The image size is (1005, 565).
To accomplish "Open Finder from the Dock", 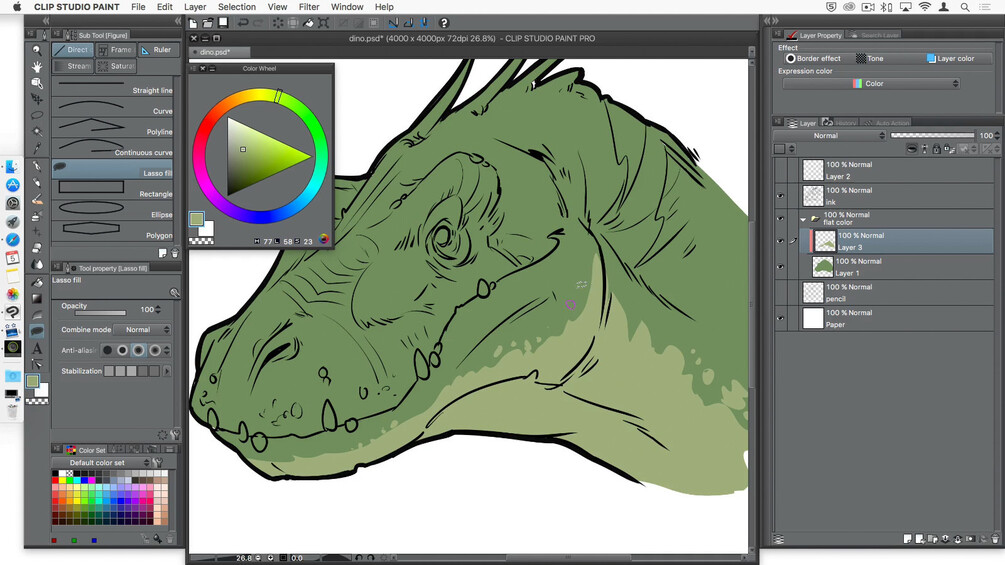I will pos(12,167).
